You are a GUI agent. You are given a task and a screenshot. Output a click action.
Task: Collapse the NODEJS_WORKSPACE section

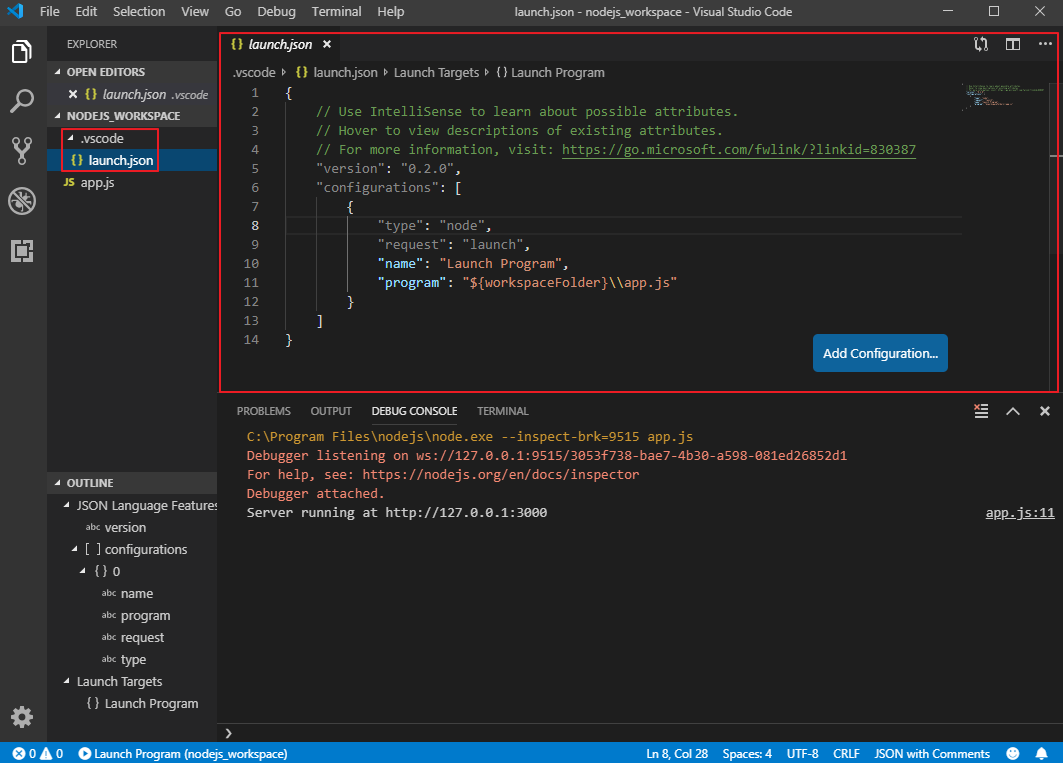click(x=58, y=116)
